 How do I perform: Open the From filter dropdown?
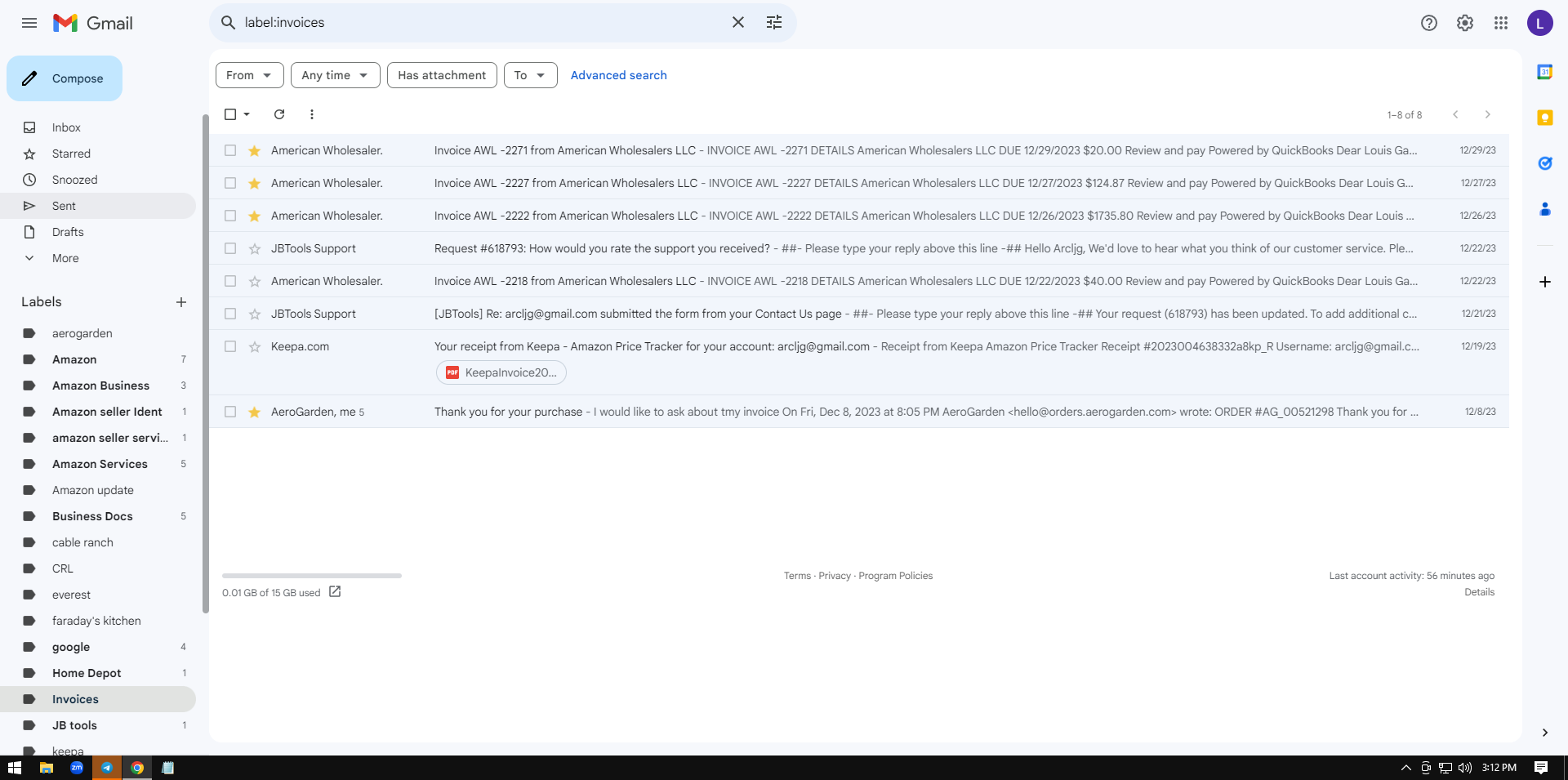[250, 75]
